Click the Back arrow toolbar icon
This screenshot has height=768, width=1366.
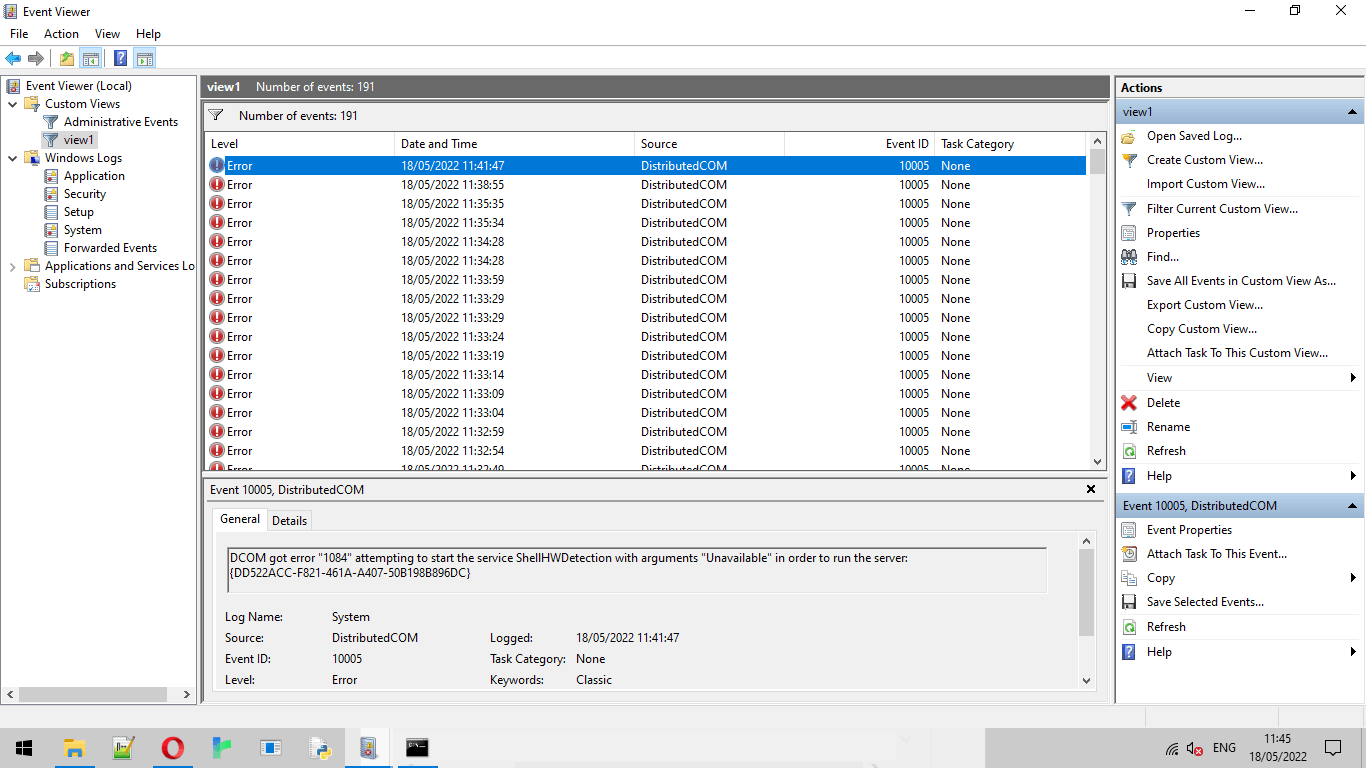pyautogui.click(x=13, y=58)
